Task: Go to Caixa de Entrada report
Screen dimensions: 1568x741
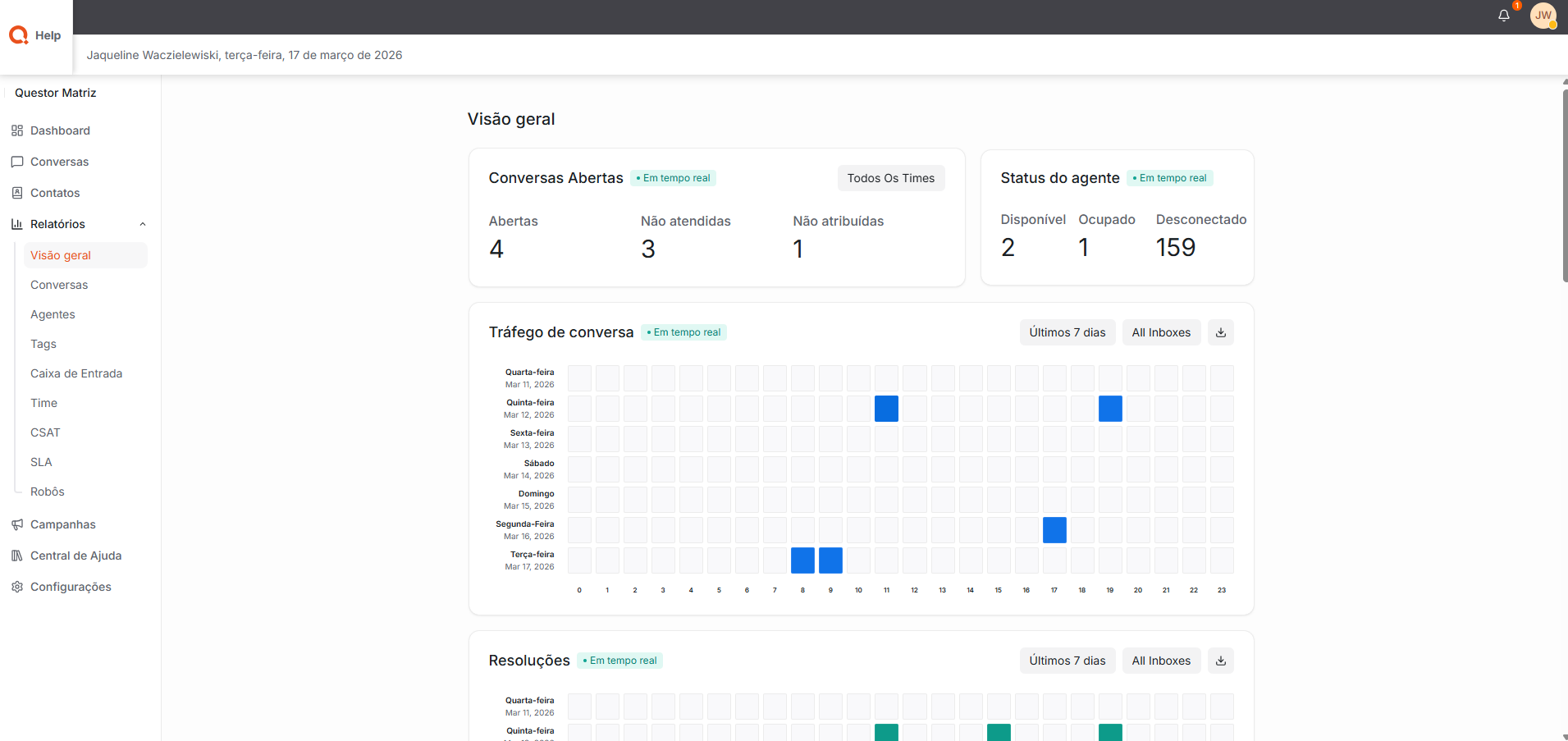Action: [76, 373]
